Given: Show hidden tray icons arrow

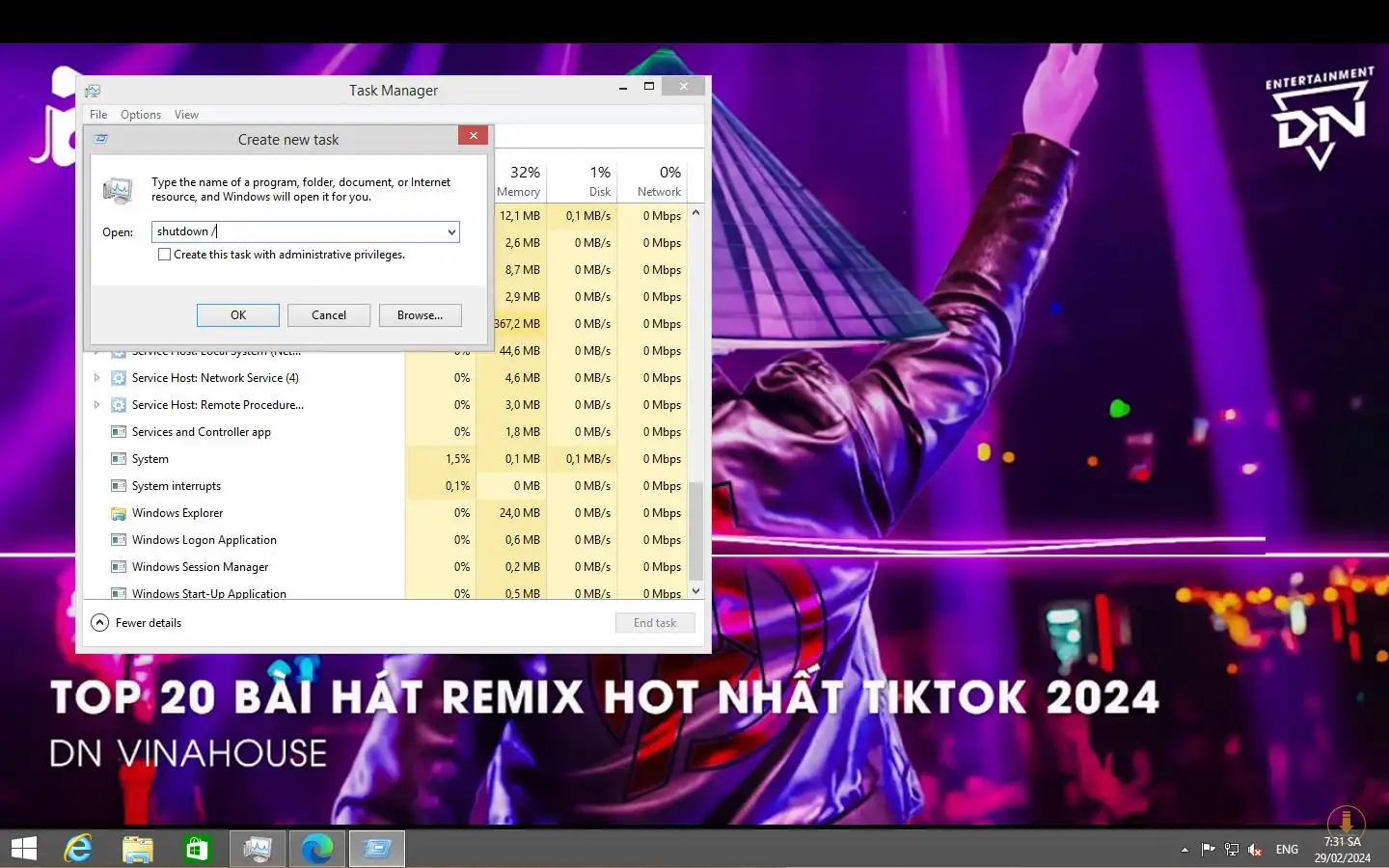Looking at the screenshot, I should coord(1185,850).
